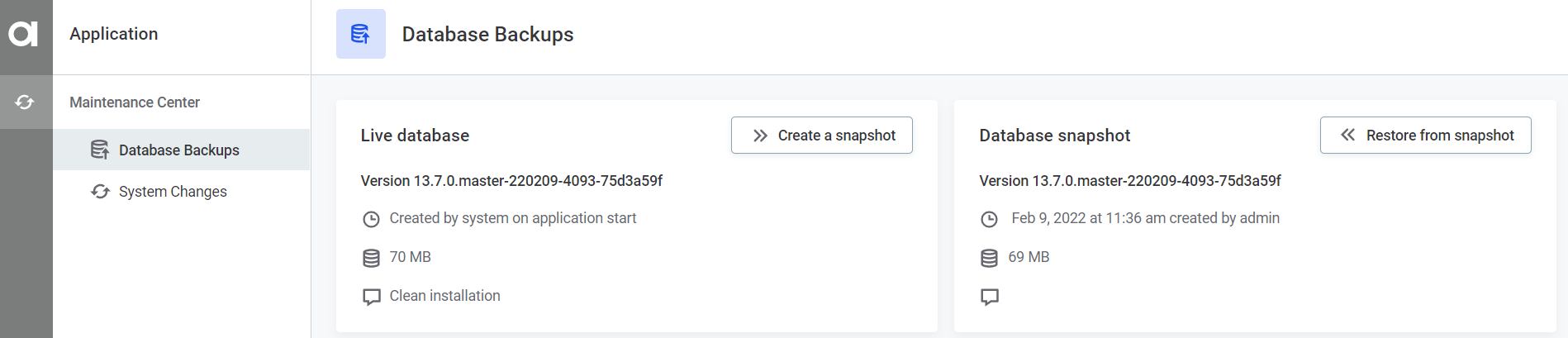The height and width of the screenshot is (338, 1568).
Task: Click the Database snapshot card heading
Action: pos(1054,136)
